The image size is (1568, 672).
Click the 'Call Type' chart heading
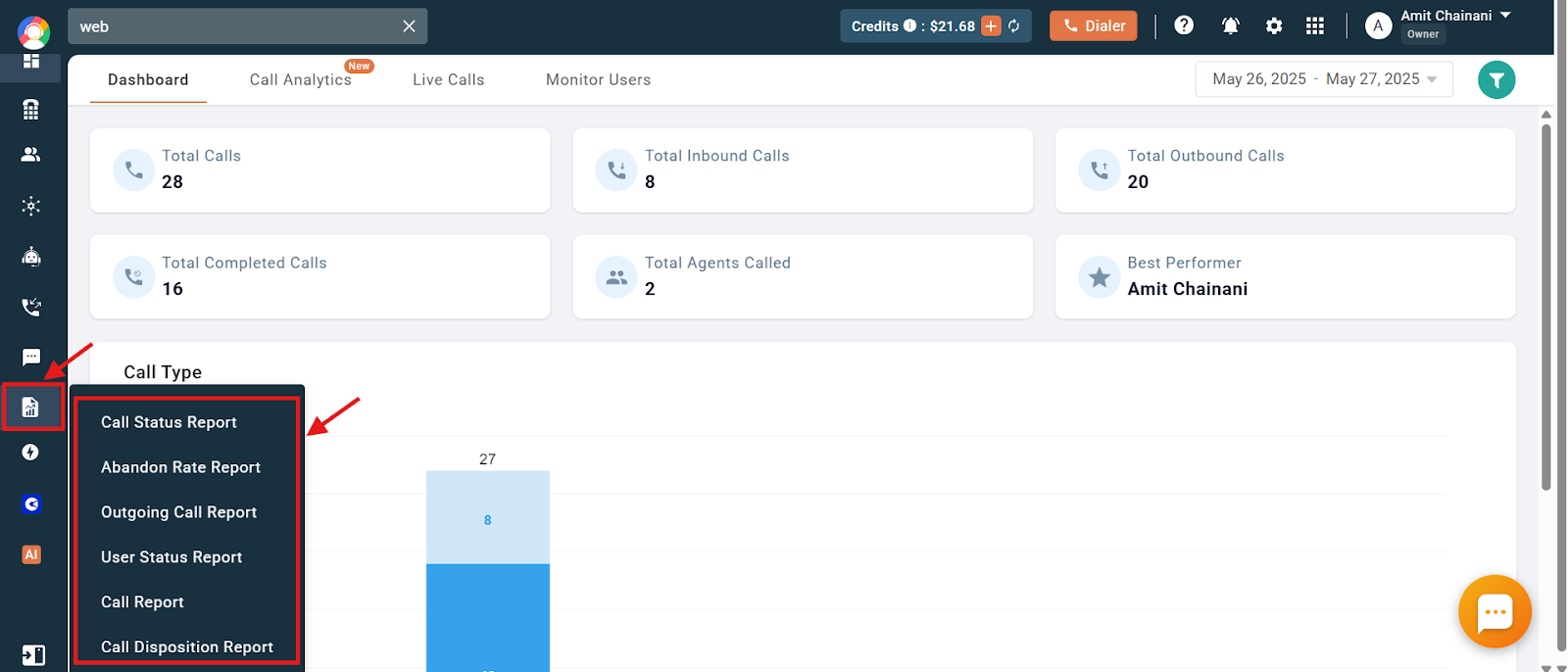coord(163,372)
